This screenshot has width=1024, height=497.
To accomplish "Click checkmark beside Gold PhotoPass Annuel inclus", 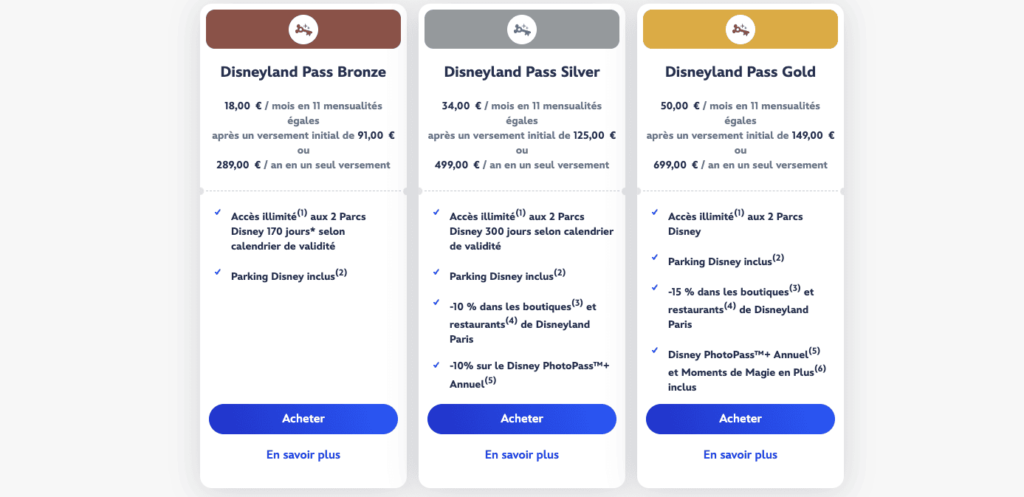I will [655, 350].
